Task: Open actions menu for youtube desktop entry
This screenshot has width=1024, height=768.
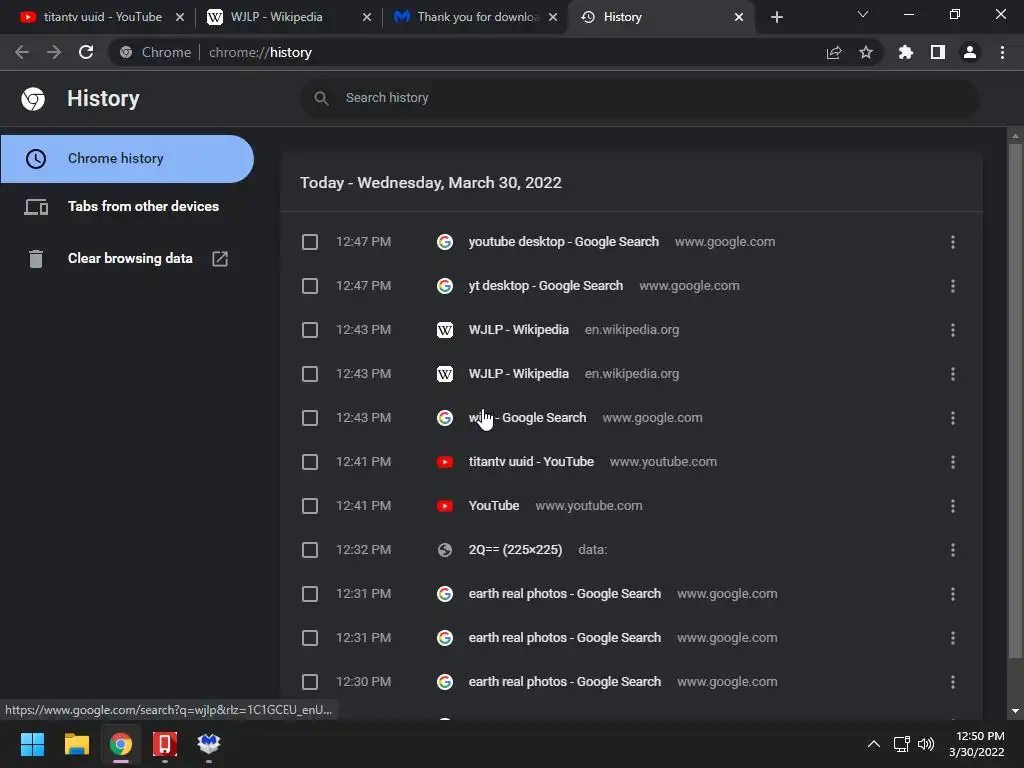Action: [953, 242]
